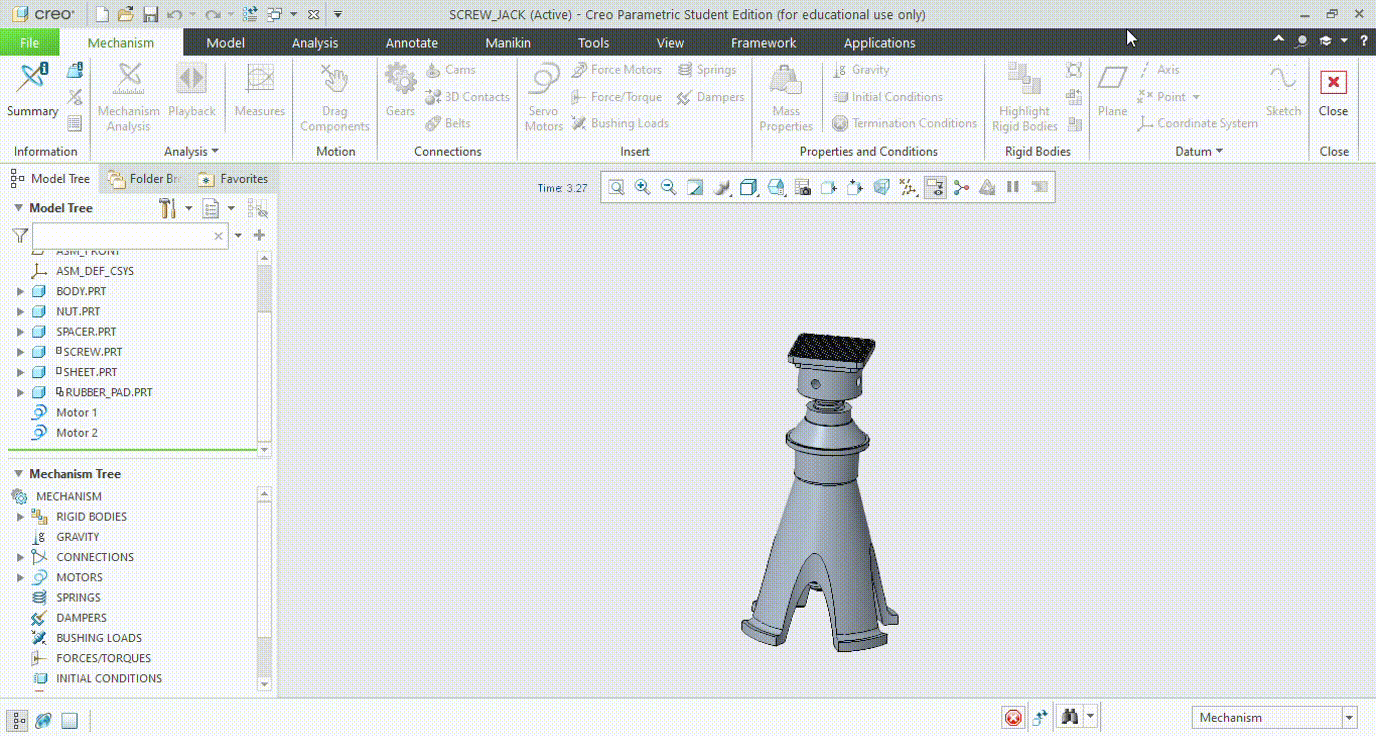The height and width of the screenshot is (736, 1376).
Task: Collapse the Model Tree section header
Action: [18, 208]
